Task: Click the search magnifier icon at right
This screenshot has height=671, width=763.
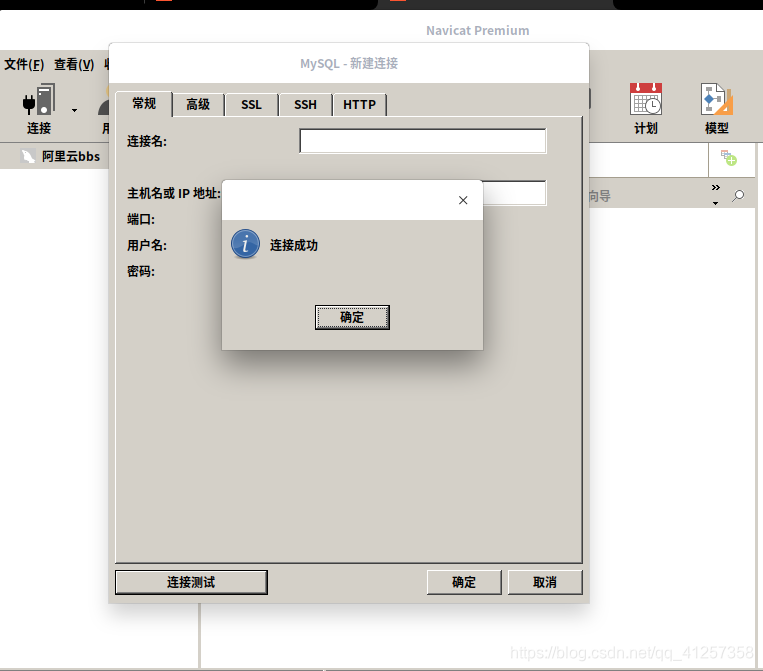Action: (x=738, y=196)
